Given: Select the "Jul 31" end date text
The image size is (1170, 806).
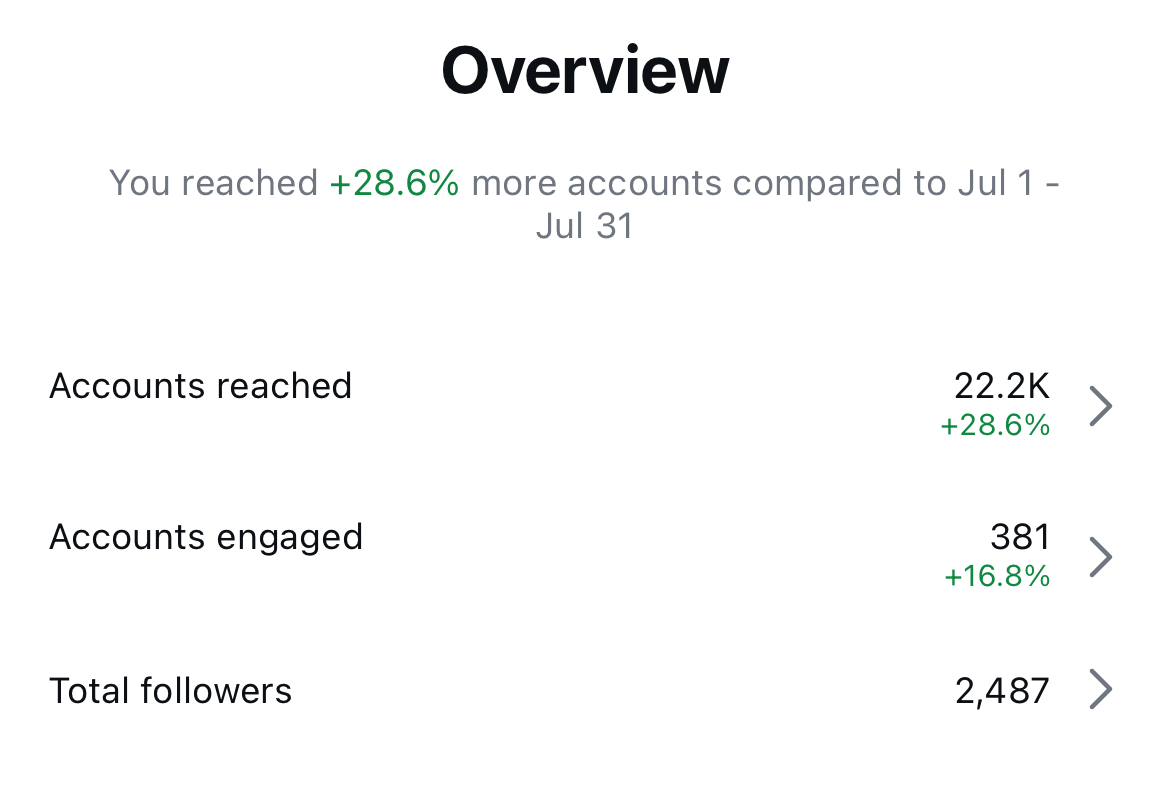Looking at the screenshot, I should tap(585, 226).
